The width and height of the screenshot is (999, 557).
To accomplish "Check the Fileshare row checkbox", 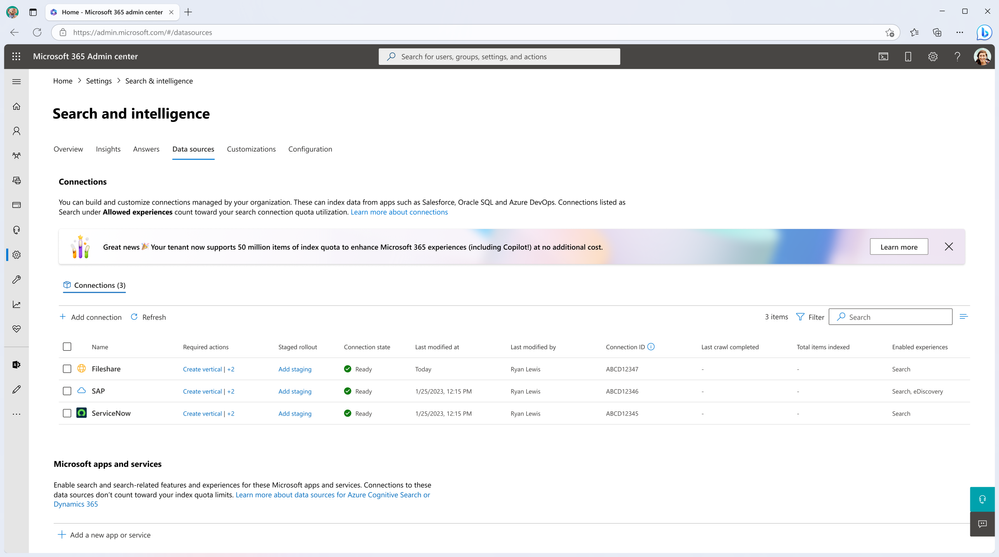I will pos(67,369).
